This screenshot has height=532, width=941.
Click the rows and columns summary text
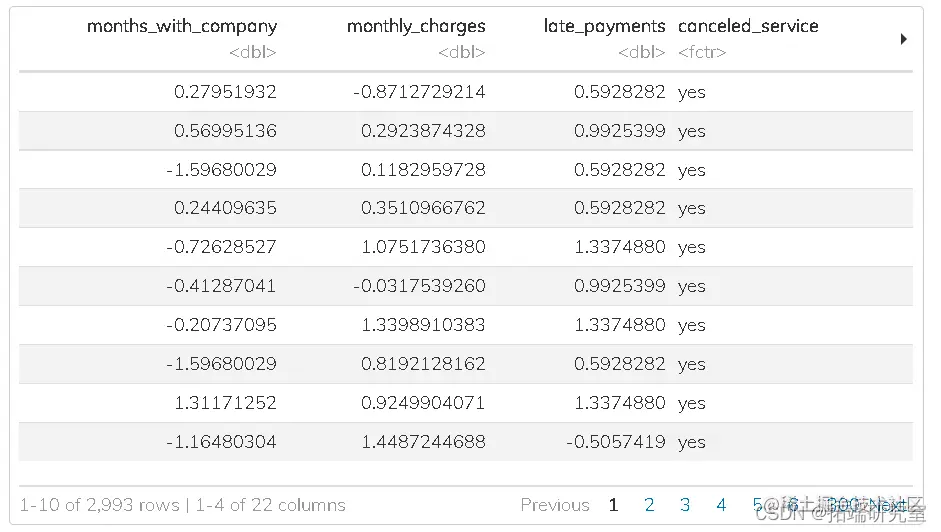182,505
